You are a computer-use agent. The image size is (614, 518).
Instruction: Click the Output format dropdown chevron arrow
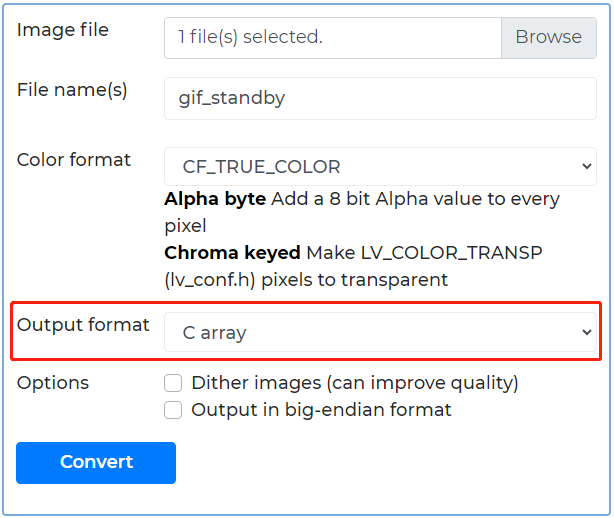586,333
